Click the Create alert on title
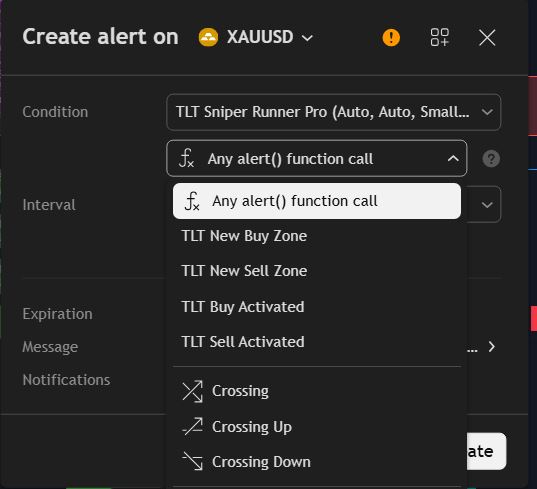This screenshot has width=537, height=489. coord(100,37)
